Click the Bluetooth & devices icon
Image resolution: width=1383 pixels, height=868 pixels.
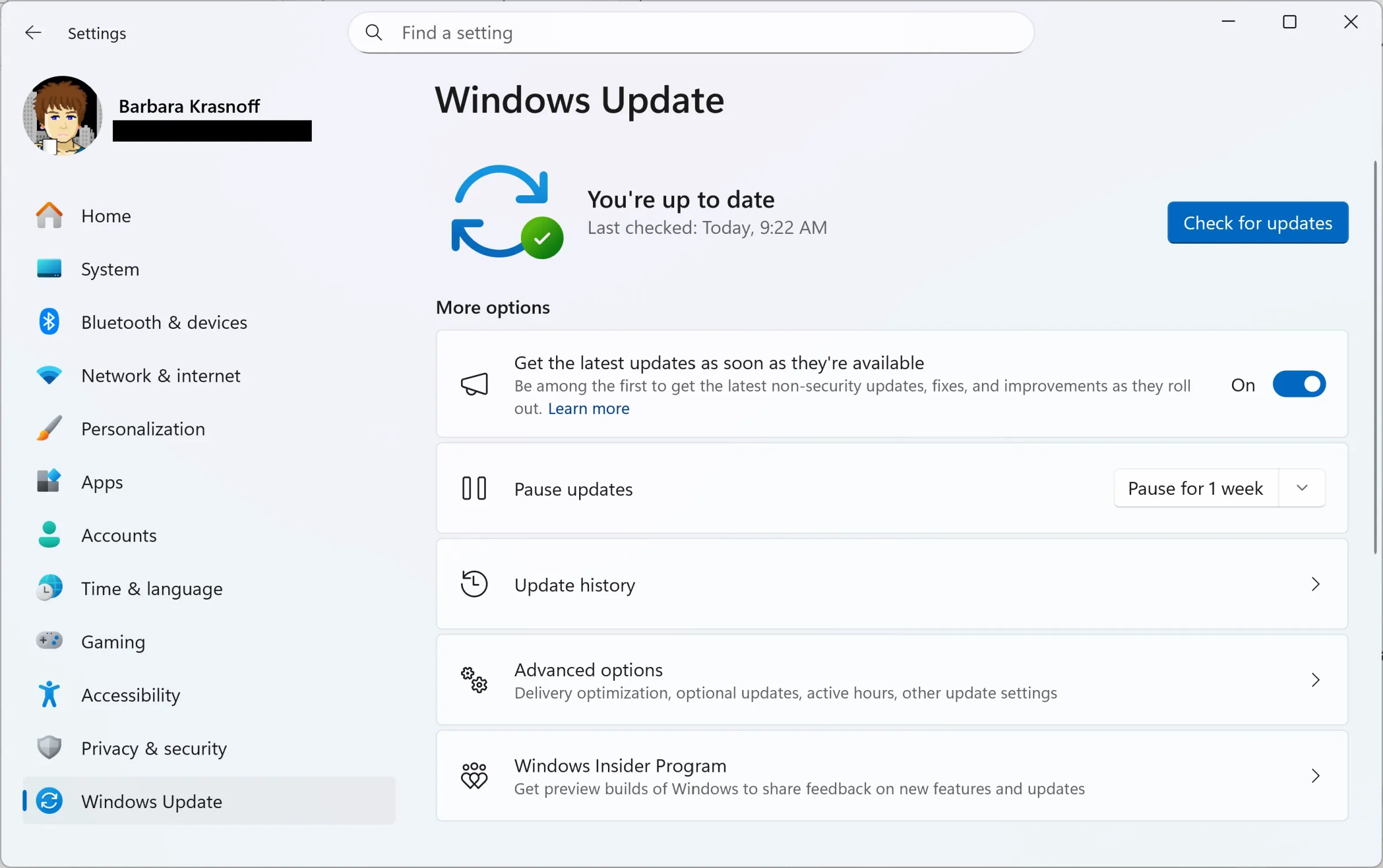click(49, 322)
